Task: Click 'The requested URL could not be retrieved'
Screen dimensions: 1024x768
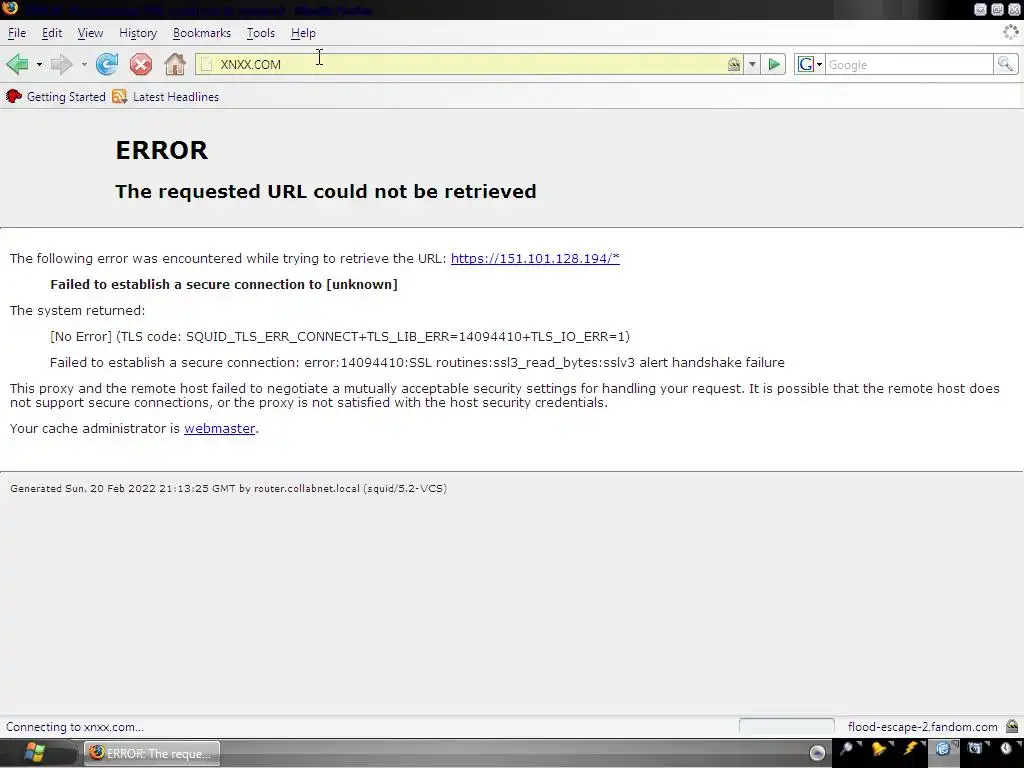Action: tap(326, 191)
